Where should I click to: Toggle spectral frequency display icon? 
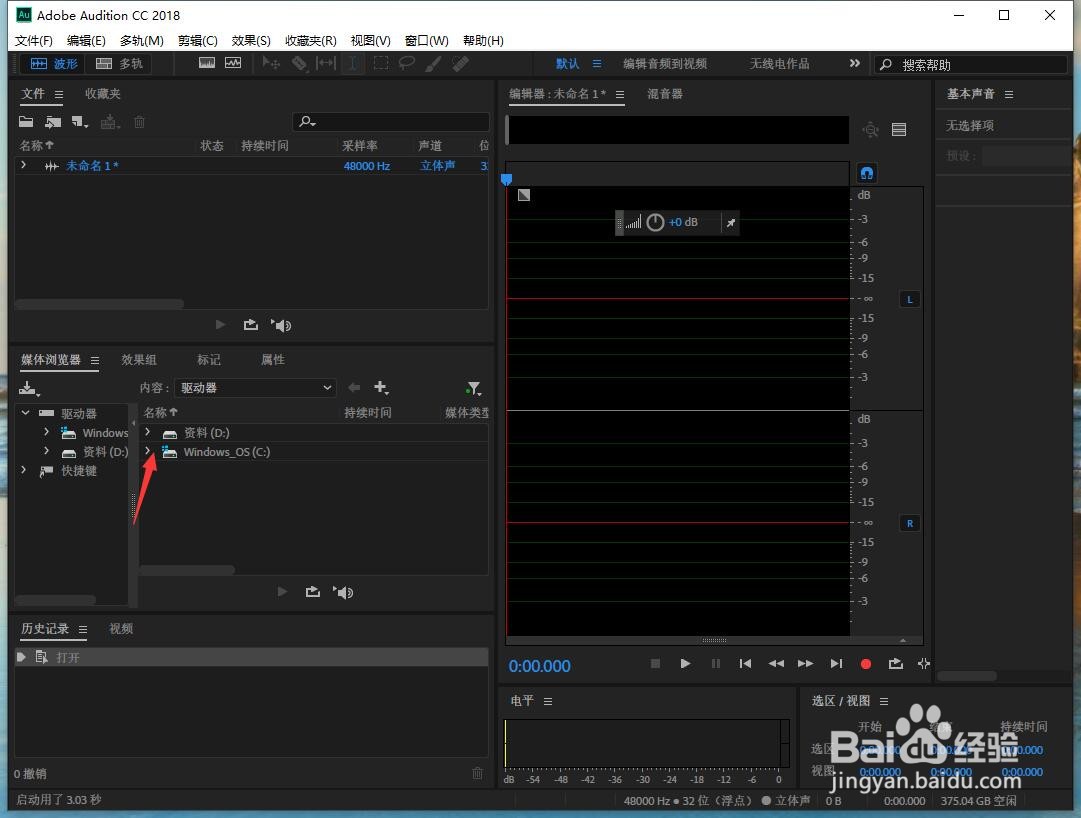[x=207, y=63]
